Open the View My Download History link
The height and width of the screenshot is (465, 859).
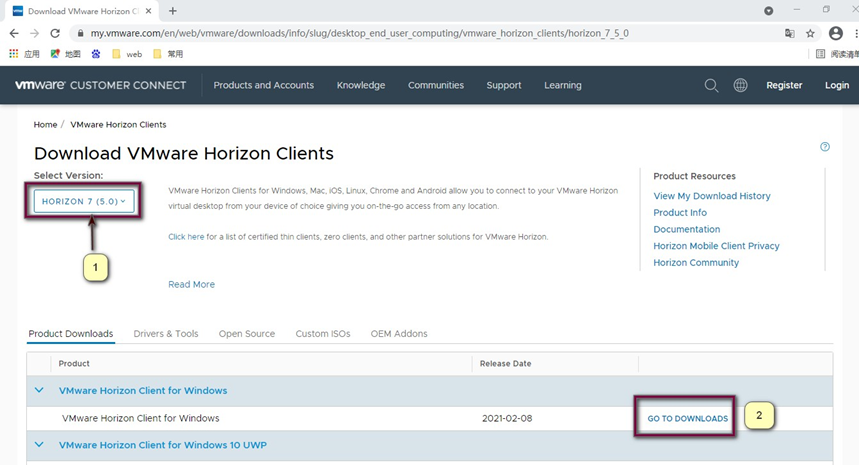coord(711,196)
